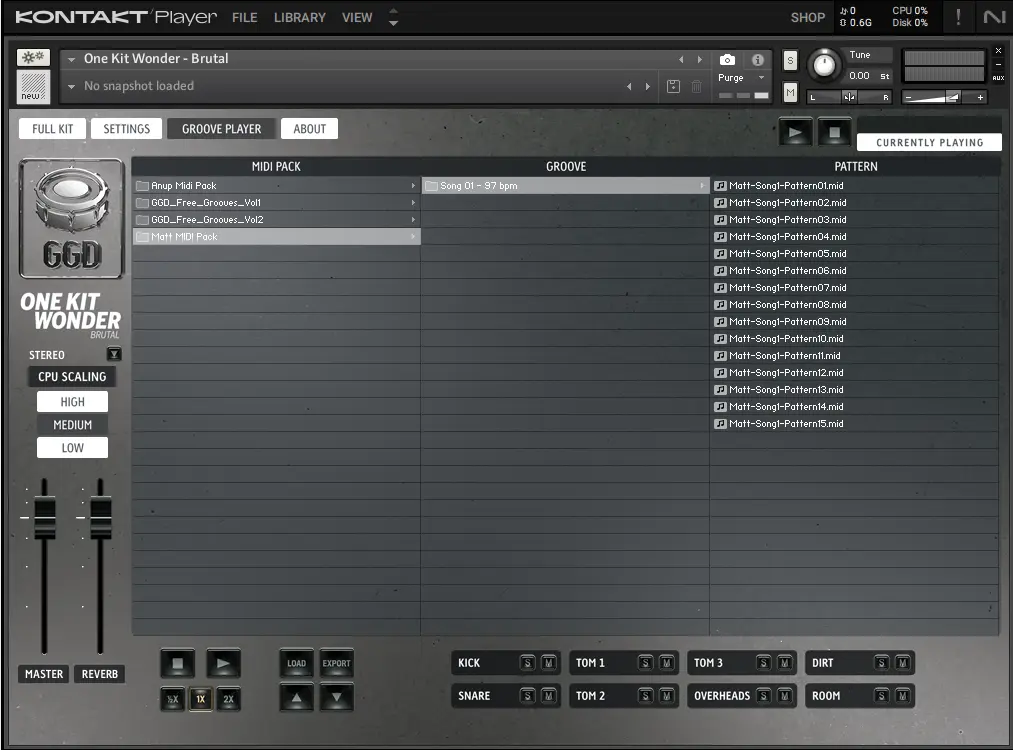Viewport: 1013px width, 750px height.
Task: Play the currently playing pattern preview
Action: pos(795,132)
